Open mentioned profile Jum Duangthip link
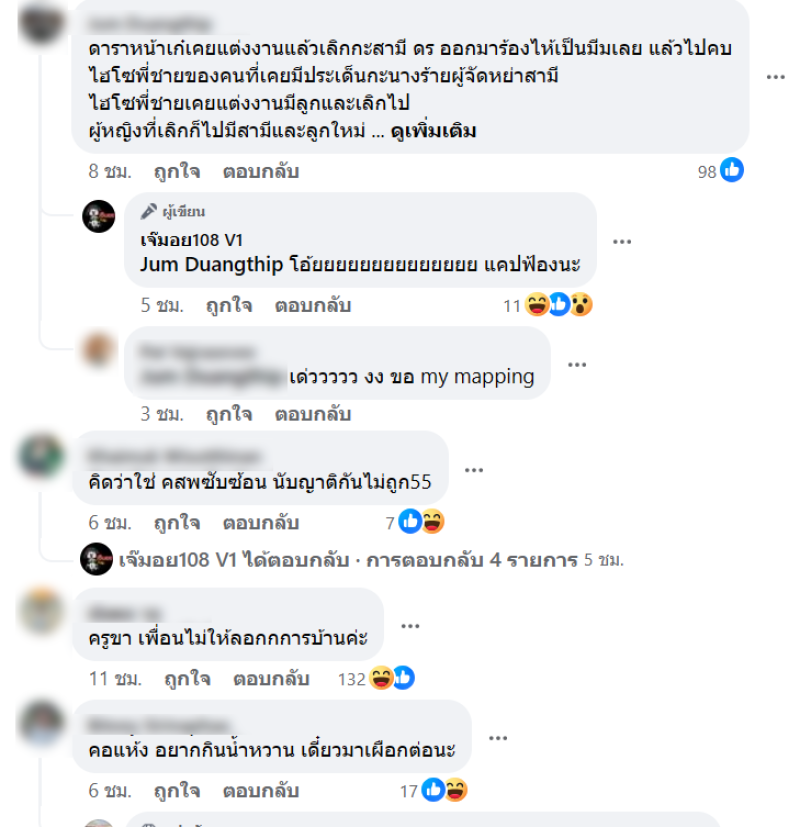The image size is (800, 827). pos(211,264)
